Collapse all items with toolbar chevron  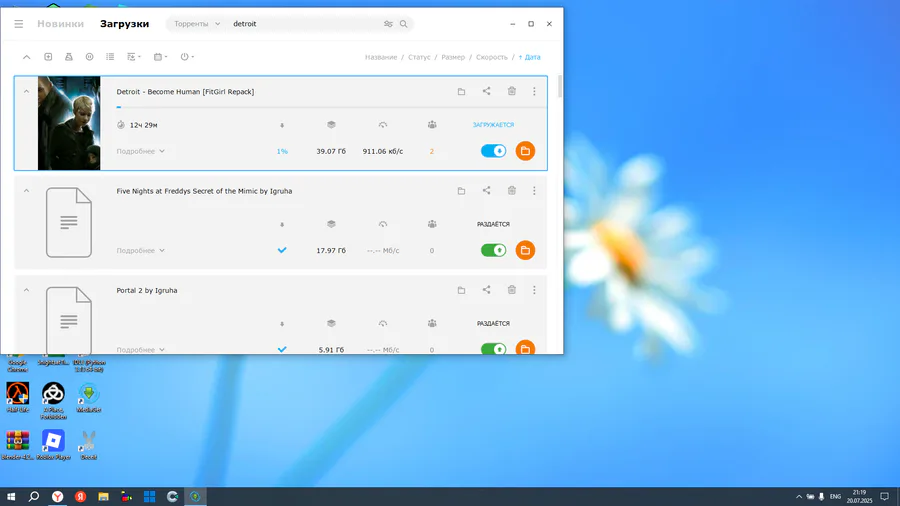(x=26, y=57)
